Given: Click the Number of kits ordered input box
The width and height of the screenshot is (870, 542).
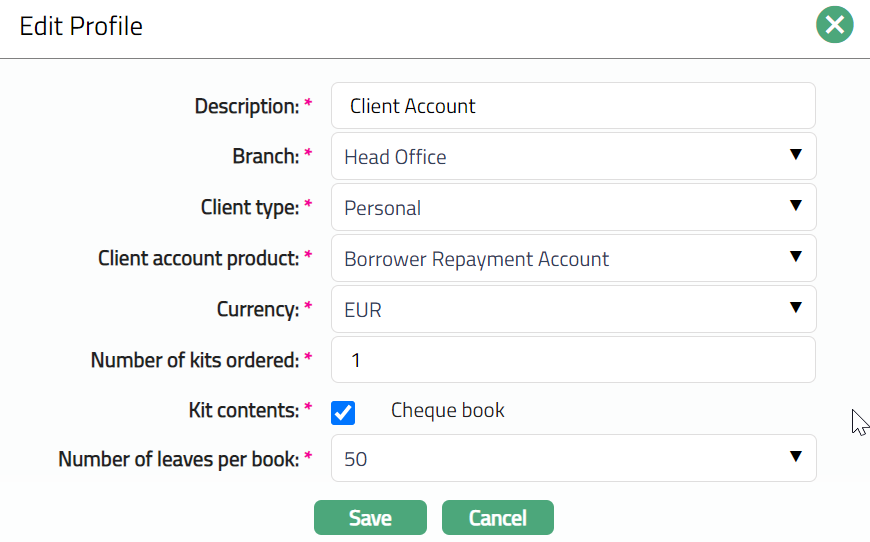Looking at the screenshot, I should click(x=573, y=360).
